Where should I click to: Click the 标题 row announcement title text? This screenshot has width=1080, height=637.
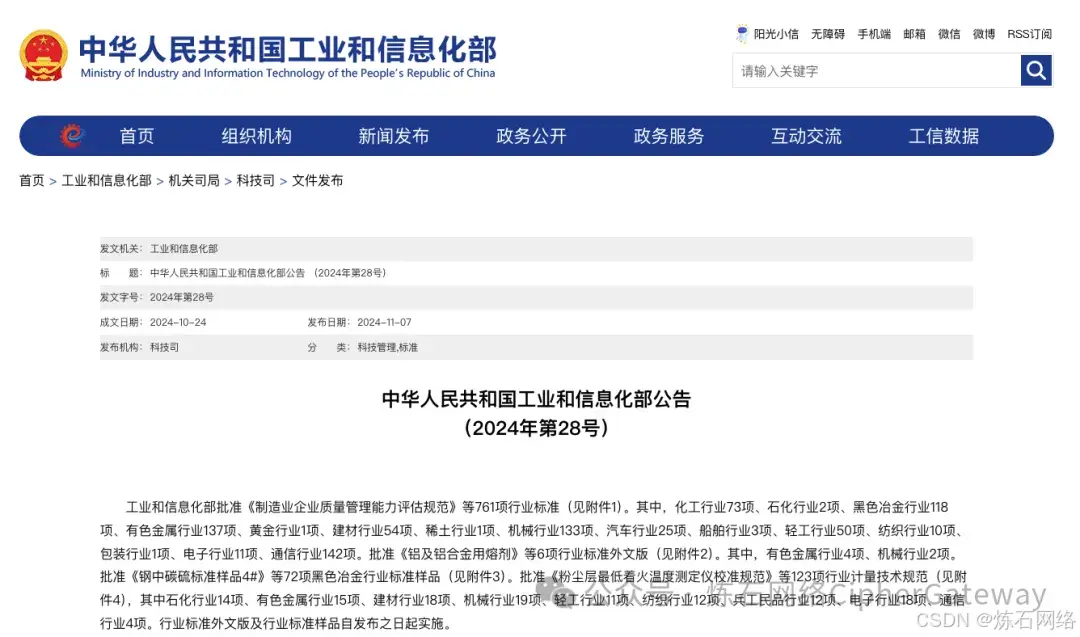268,273
